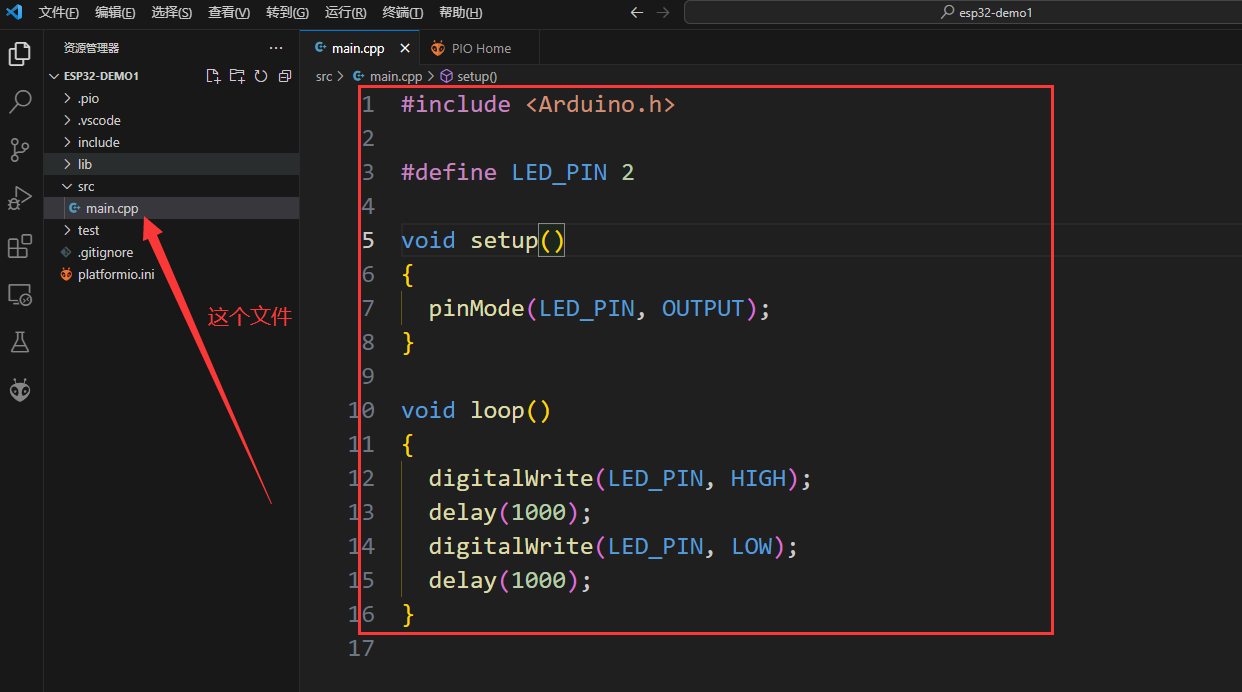Click the main.cpp breadcrumb segment

coord(387,76)
